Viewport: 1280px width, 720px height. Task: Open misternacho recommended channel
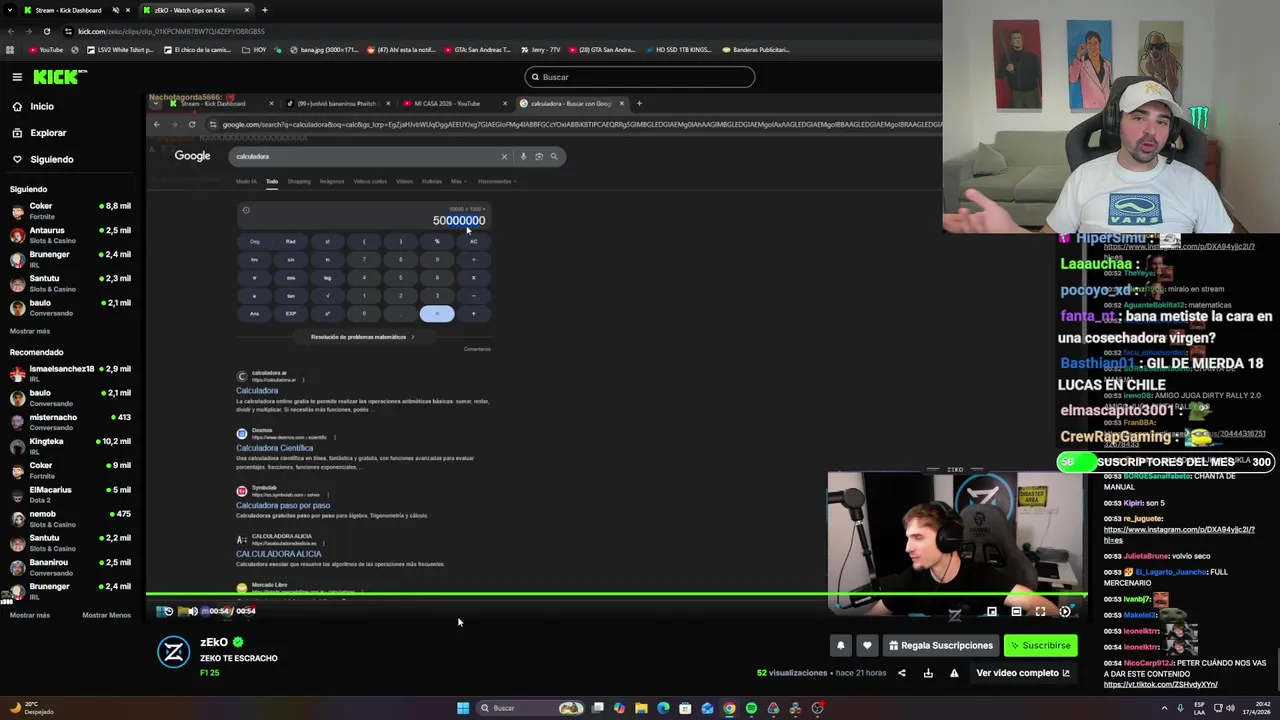click(70, 421)
